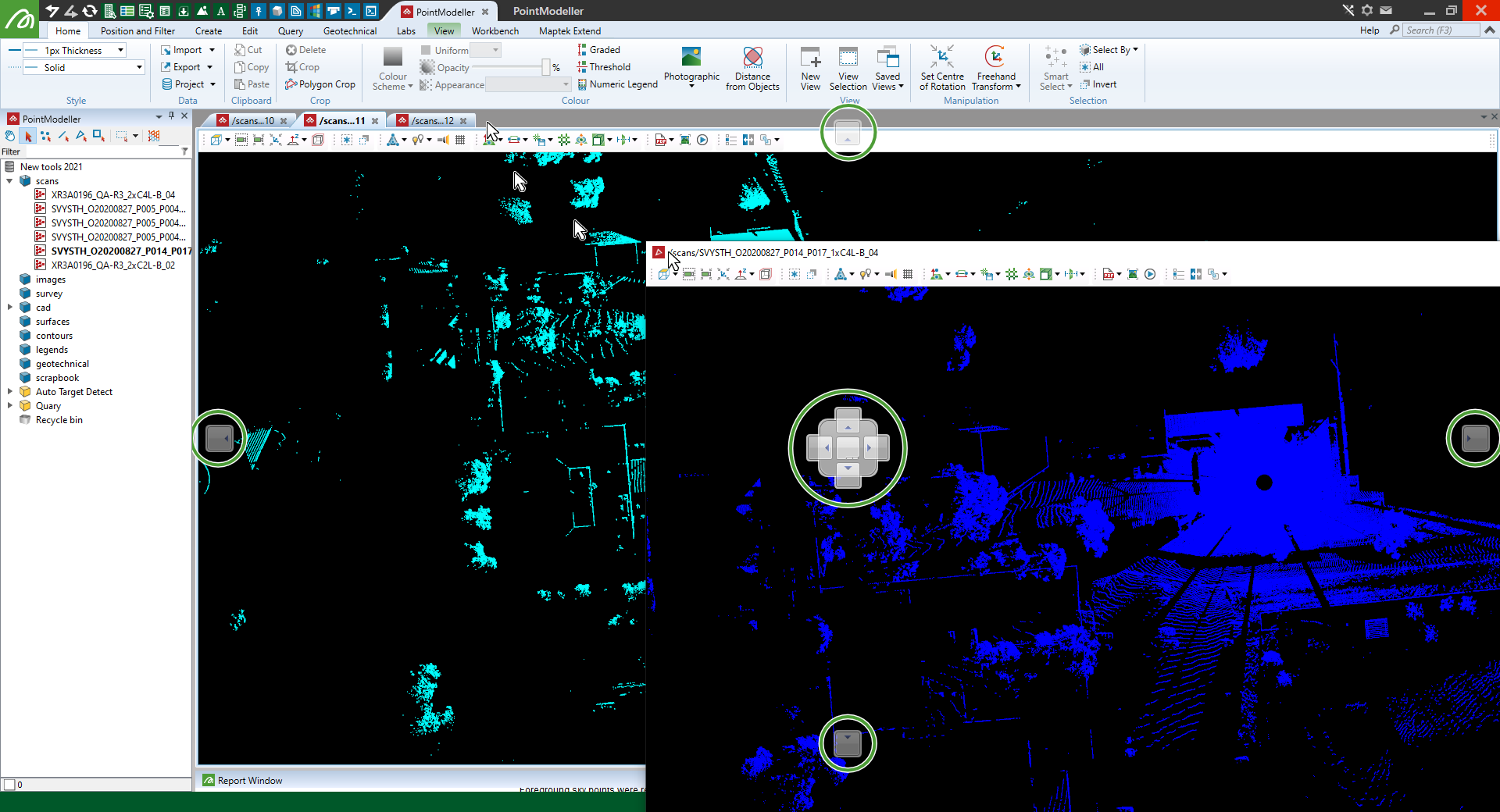
Task: Click the Opacity slider handle
Action: click(545, 68)
